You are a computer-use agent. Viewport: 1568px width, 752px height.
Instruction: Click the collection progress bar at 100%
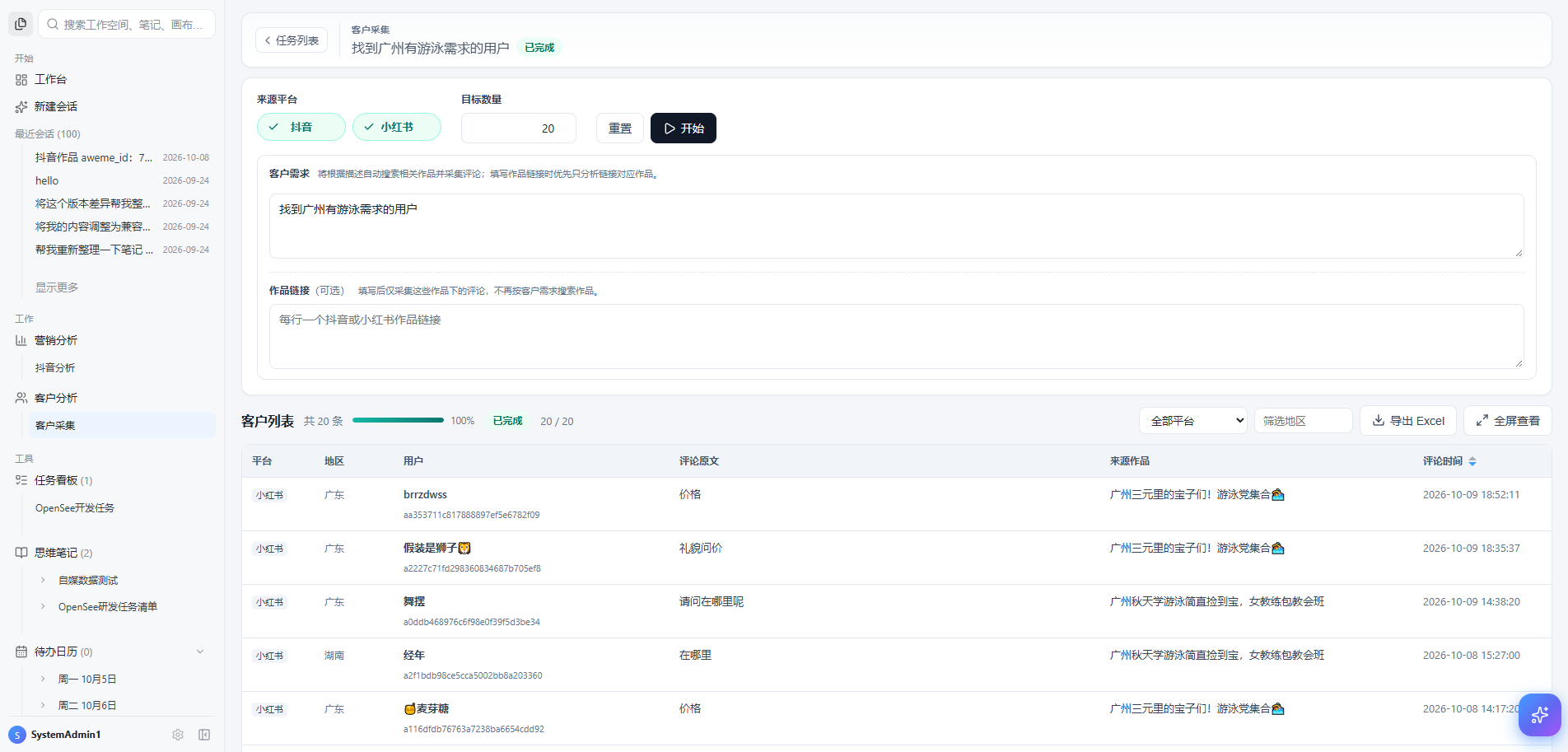pos(398,421)
